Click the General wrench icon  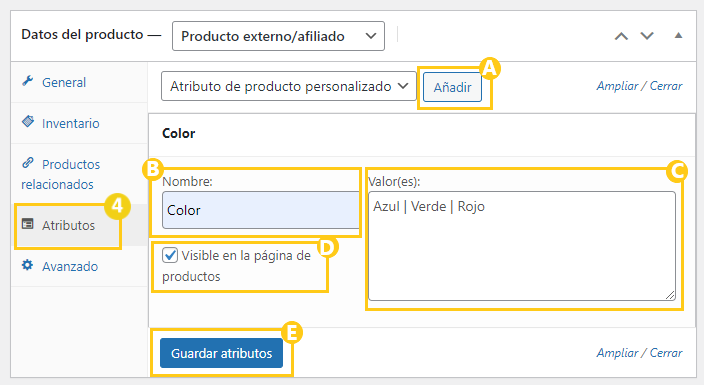(x=28, y=81)
